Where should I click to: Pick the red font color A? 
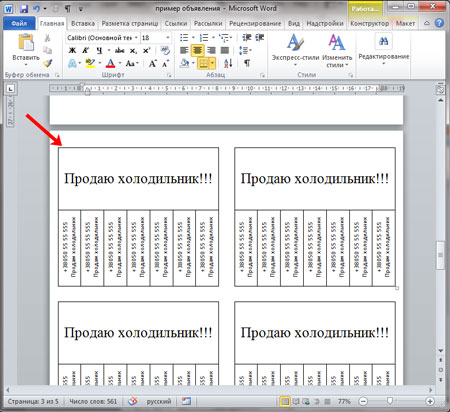click(110, 63)
